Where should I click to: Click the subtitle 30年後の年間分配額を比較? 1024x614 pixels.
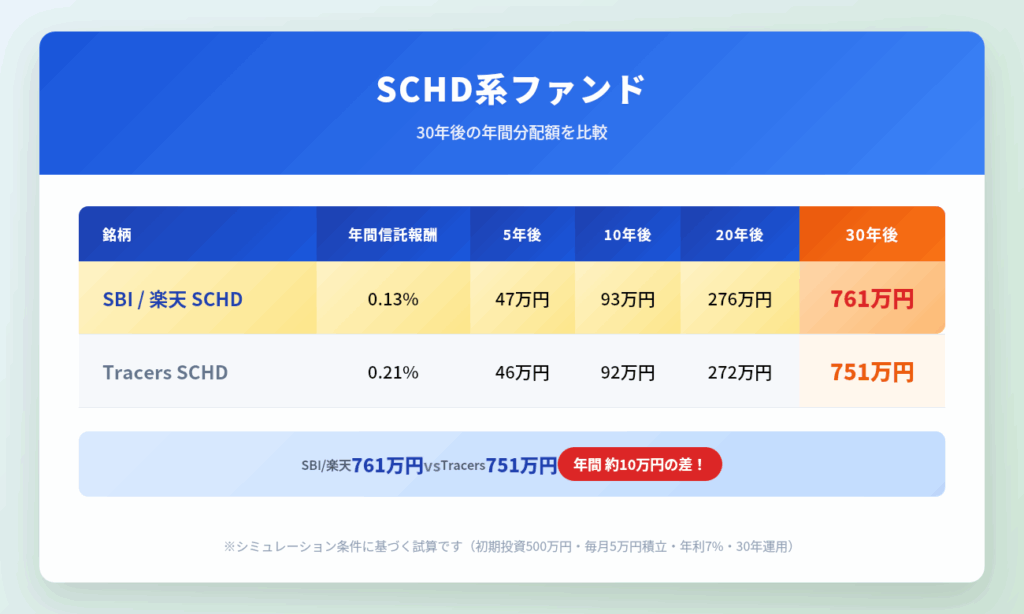pyautogui.click(x=511, y=133)
